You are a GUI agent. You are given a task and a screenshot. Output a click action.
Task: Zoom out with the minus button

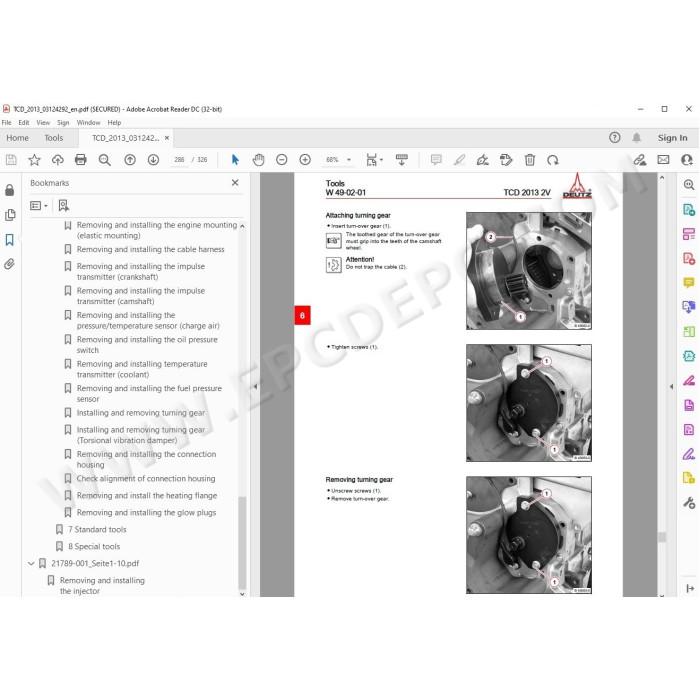coord(282,160)
